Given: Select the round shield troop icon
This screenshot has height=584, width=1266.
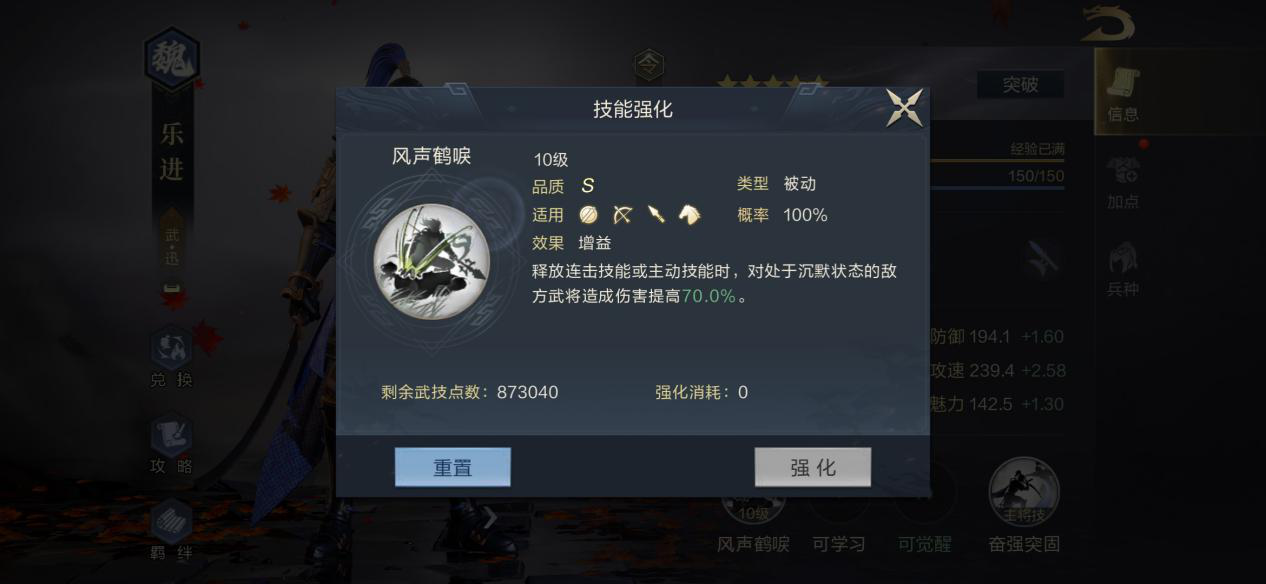Looking at the screenshot, I should (588, 215).
